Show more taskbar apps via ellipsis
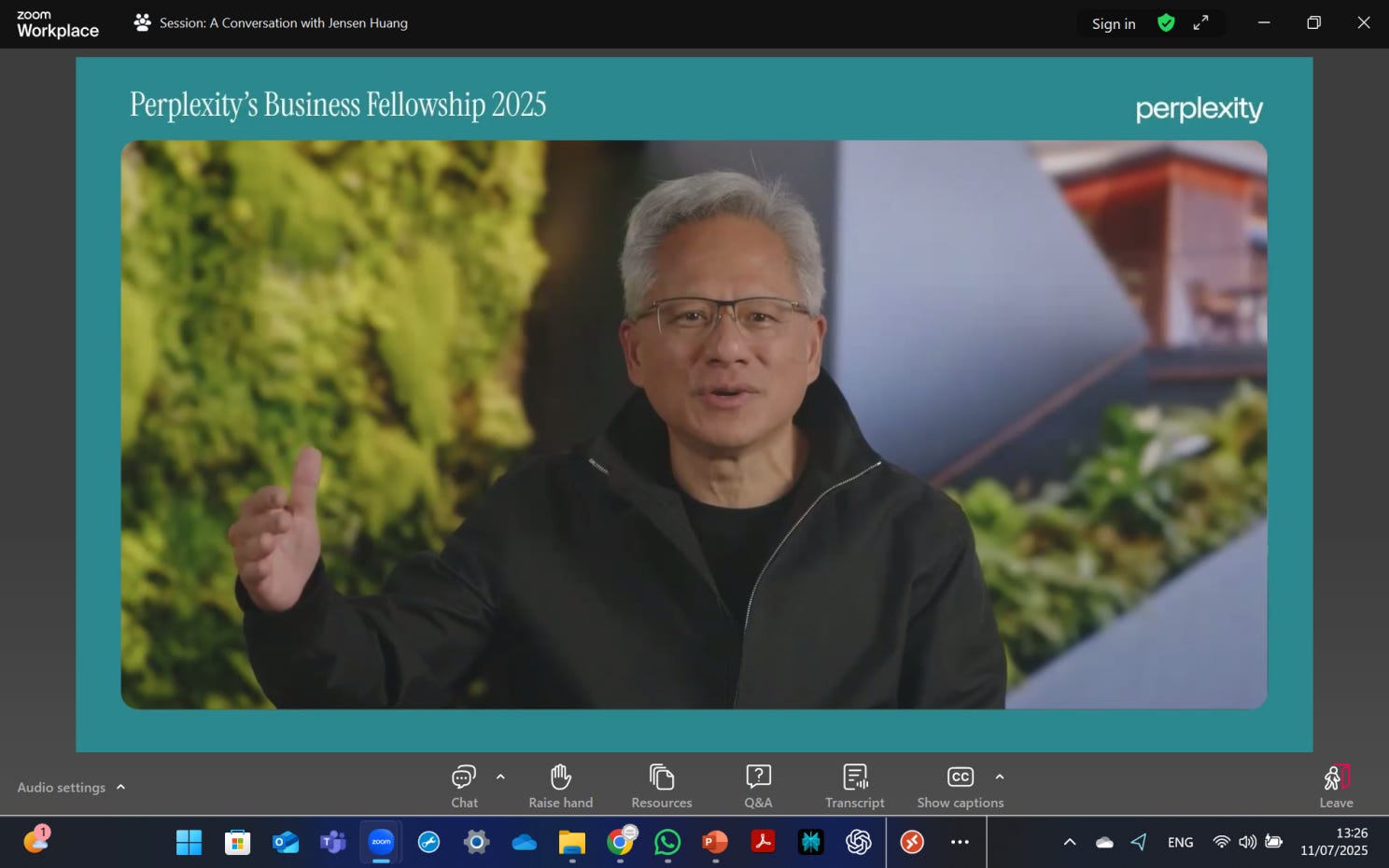1389x868 pixels. 960,842
